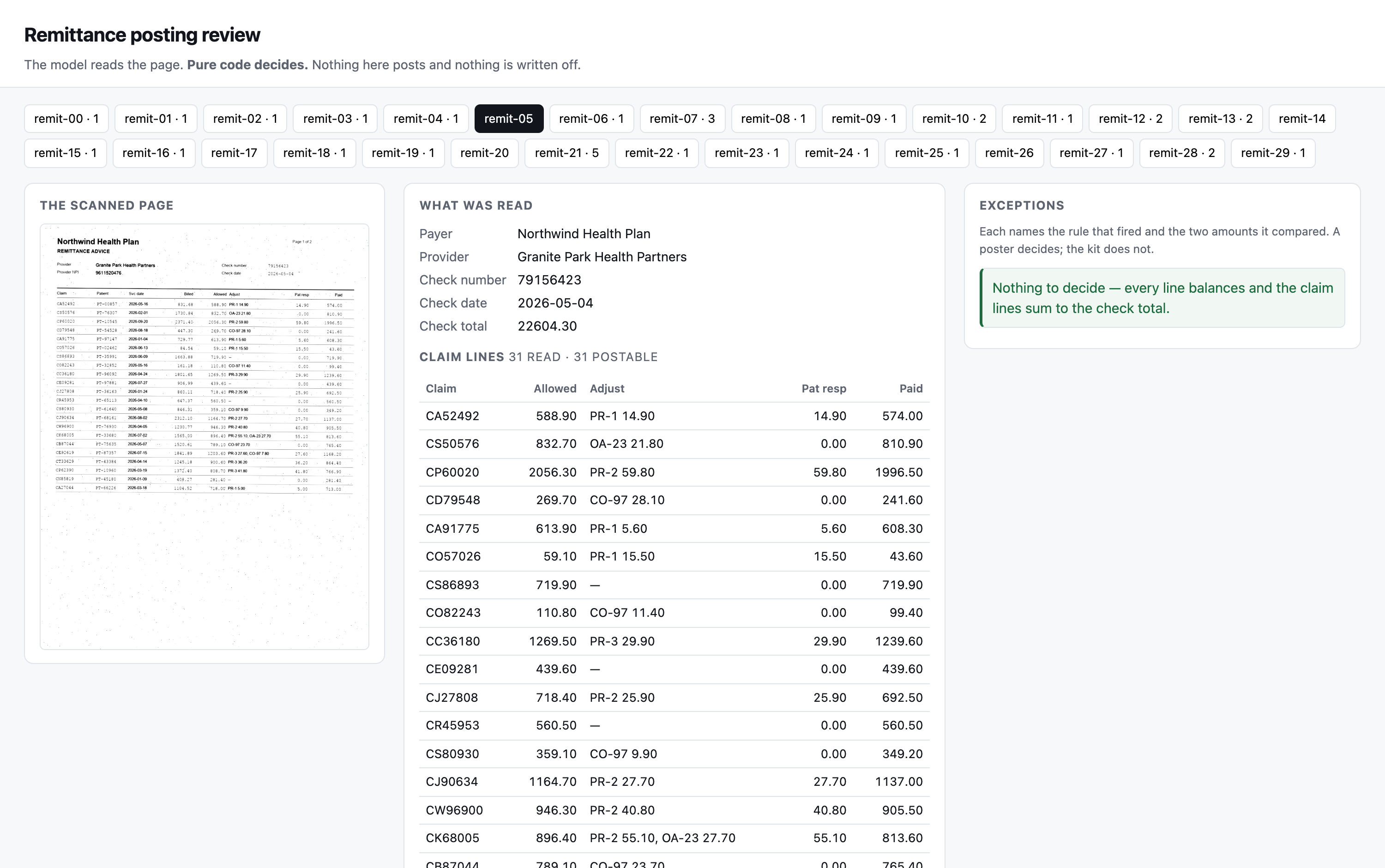Click the Adjust column header
This screenshot has width=1385, height=868.
607,389
